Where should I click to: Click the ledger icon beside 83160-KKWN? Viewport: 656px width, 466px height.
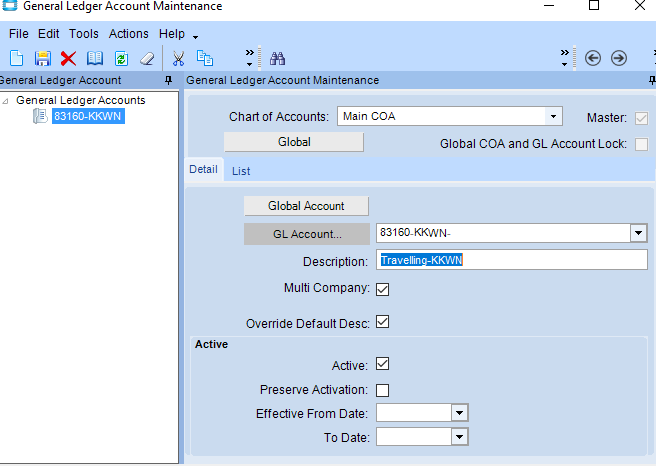click(x=40, y=116)
